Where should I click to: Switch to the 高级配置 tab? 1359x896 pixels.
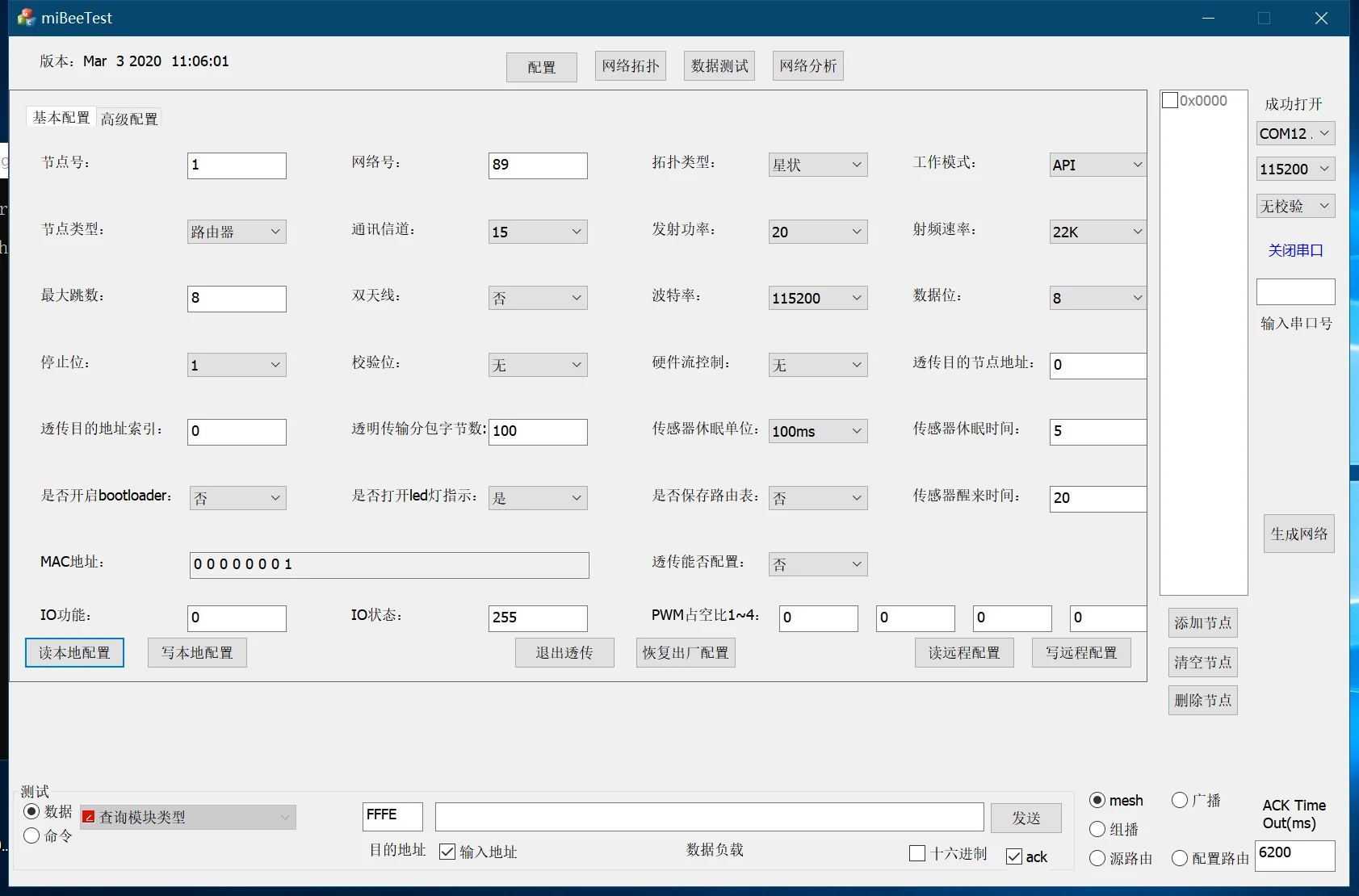click(129, 119)
